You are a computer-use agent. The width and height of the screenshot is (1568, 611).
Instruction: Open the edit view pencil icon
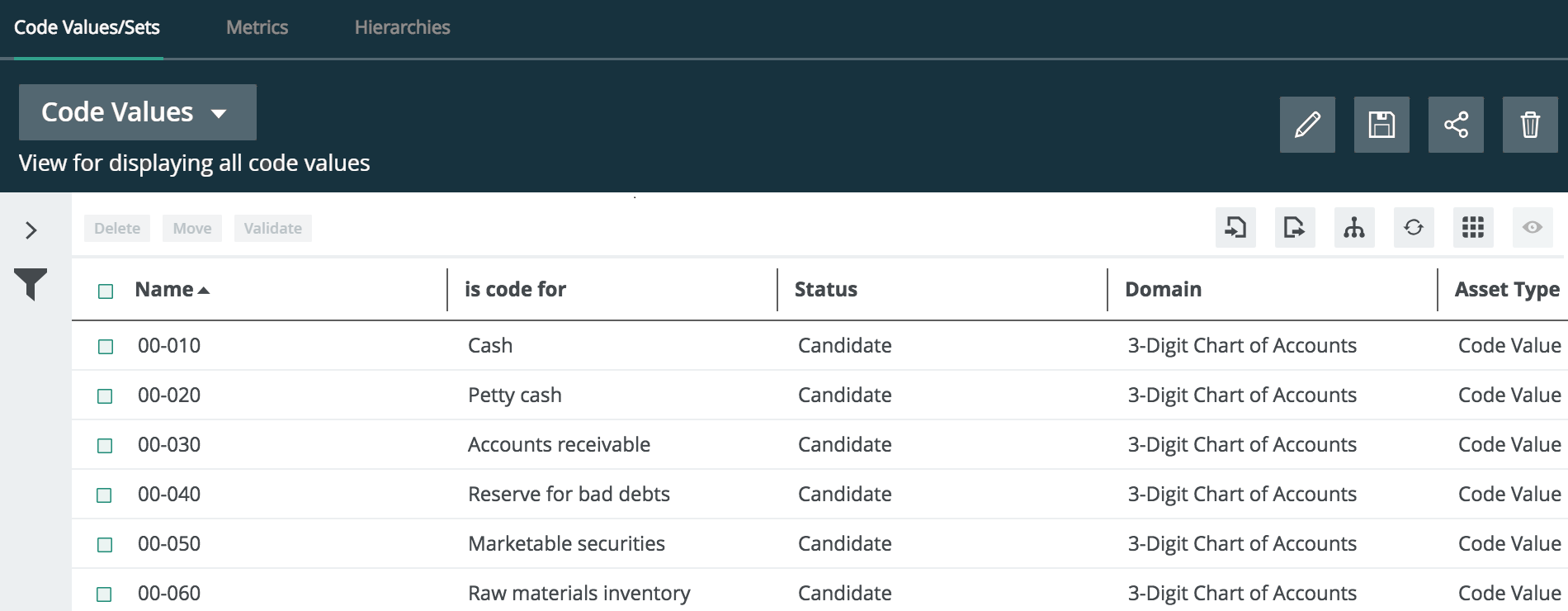click(1308, 125)
